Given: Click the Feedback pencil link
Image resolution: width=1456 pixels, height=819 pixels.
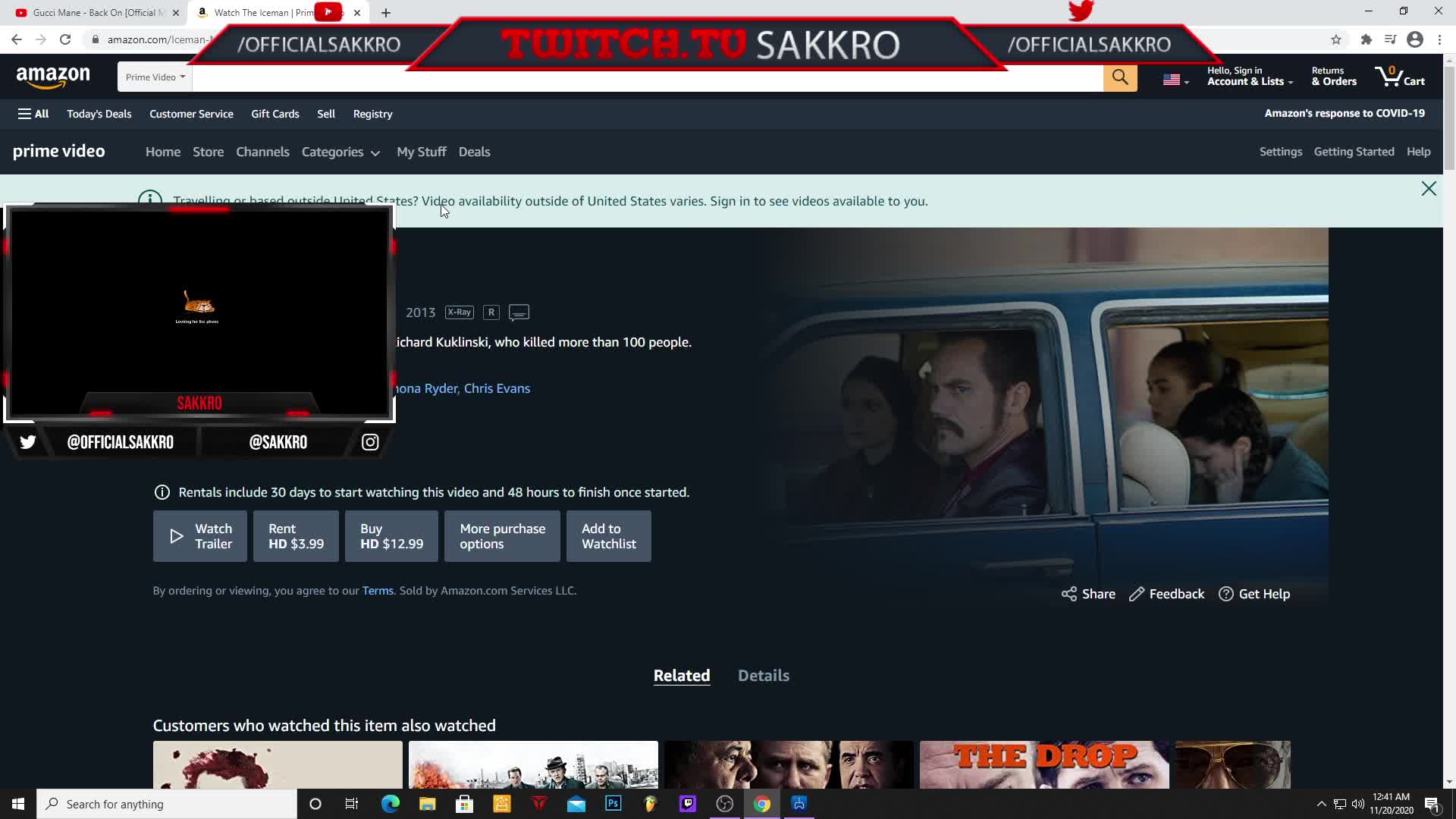Looking at the screenshot, I should [x=1166, y=594].
